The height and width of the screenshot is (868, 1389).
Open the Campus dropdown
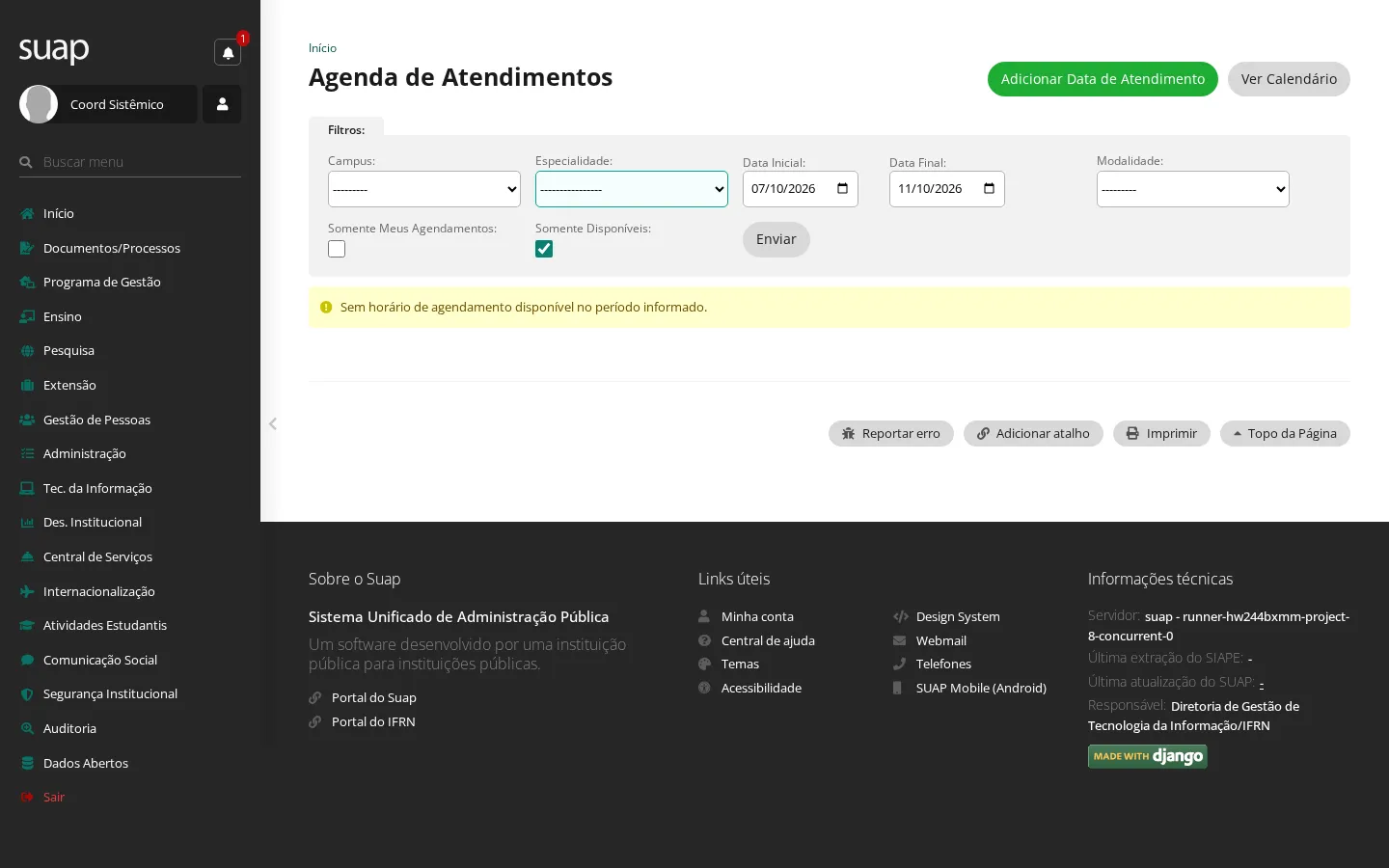point(424,189)
